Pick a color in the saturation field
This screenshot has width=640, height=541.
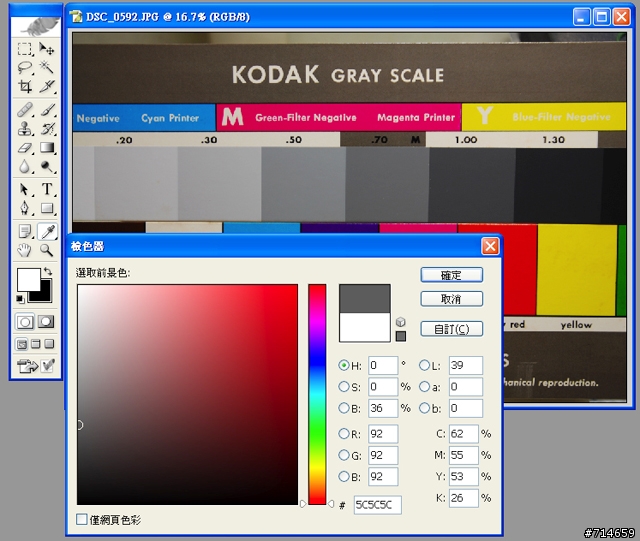point(187,394)
